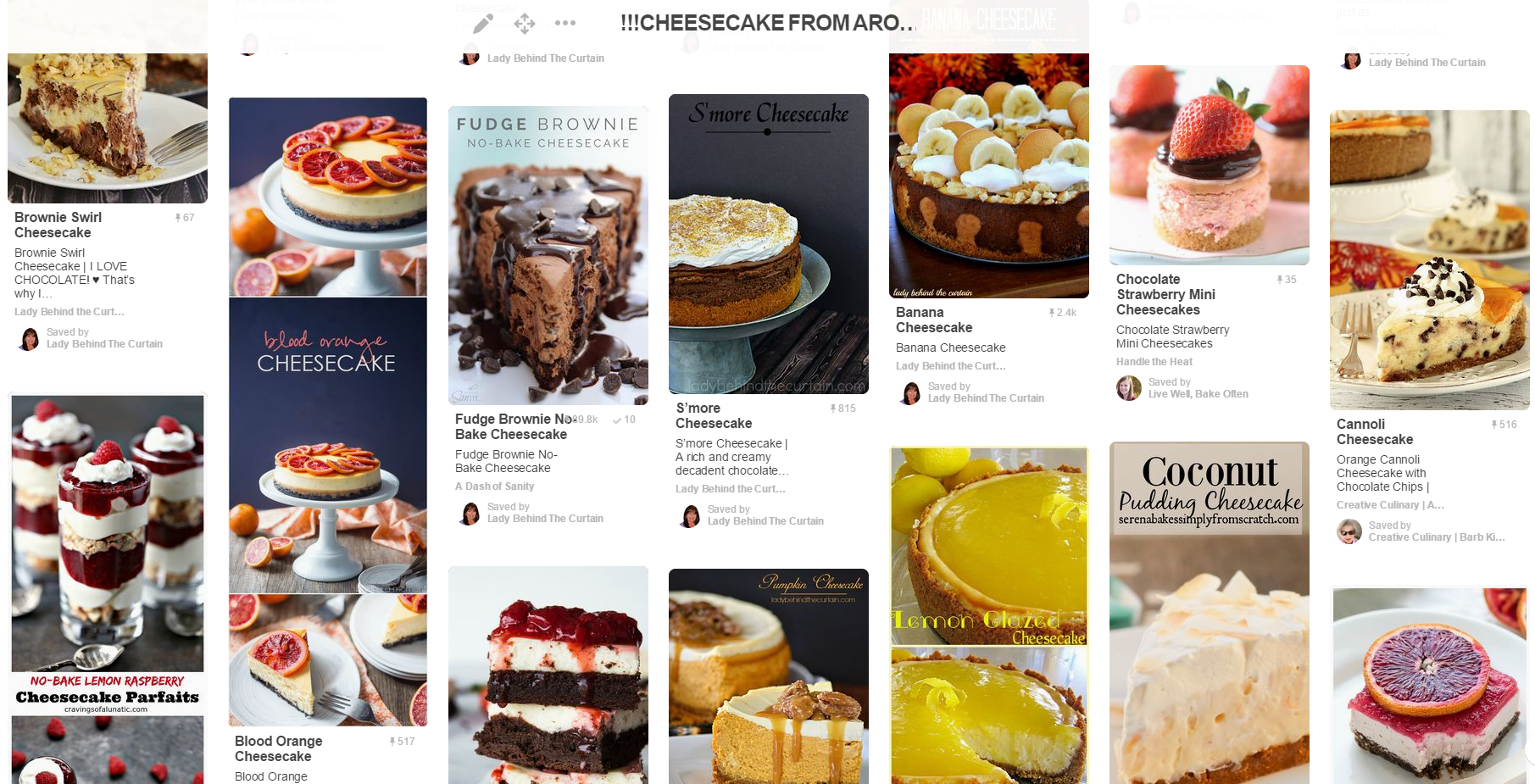Open the Blood Orange Cheesecake pin image
The height and width of the screenshot is (784, 1535).
(x=328, y=412)
